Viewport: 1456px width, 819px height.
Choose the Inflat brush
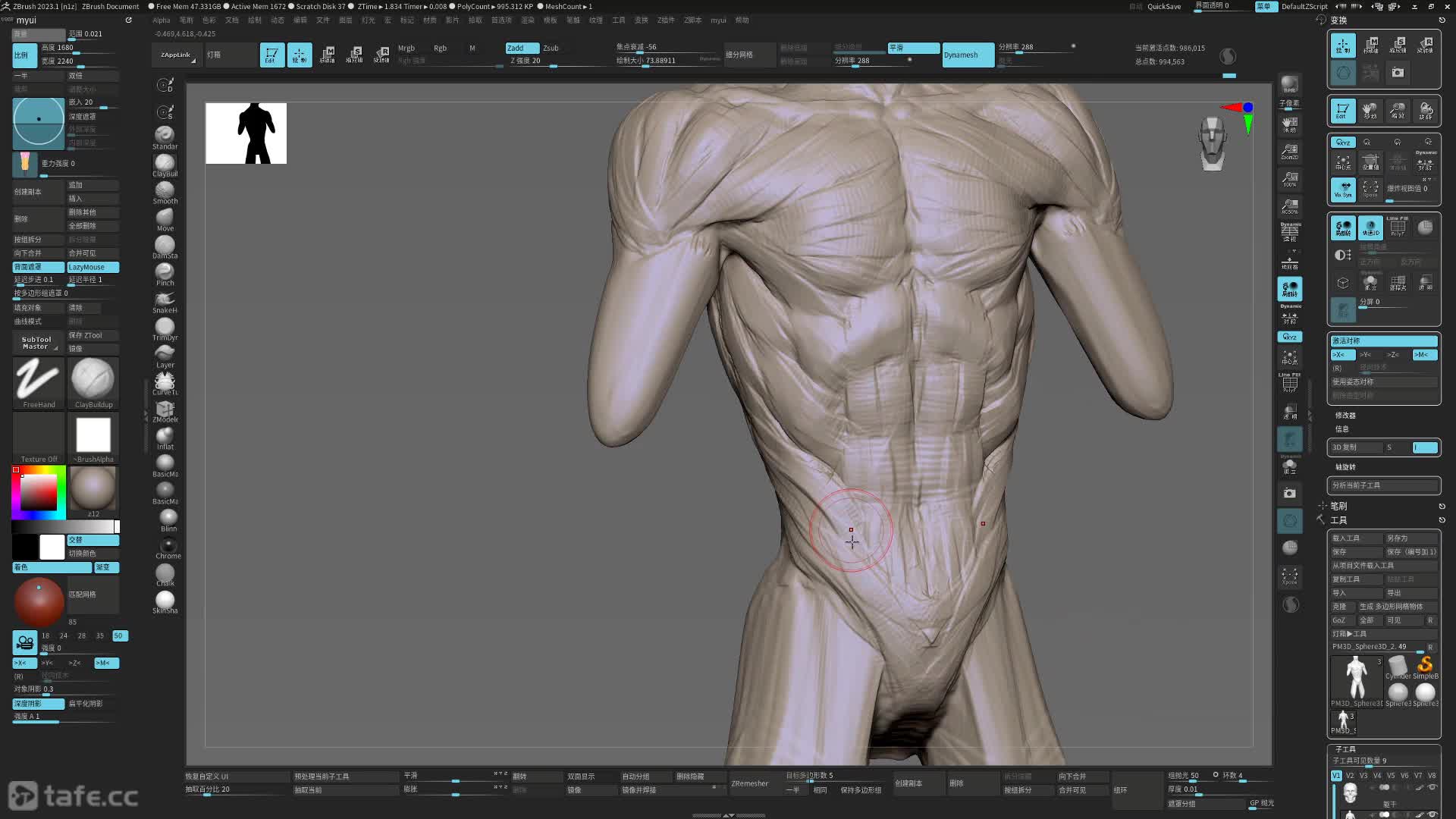(x=165, y=437)
